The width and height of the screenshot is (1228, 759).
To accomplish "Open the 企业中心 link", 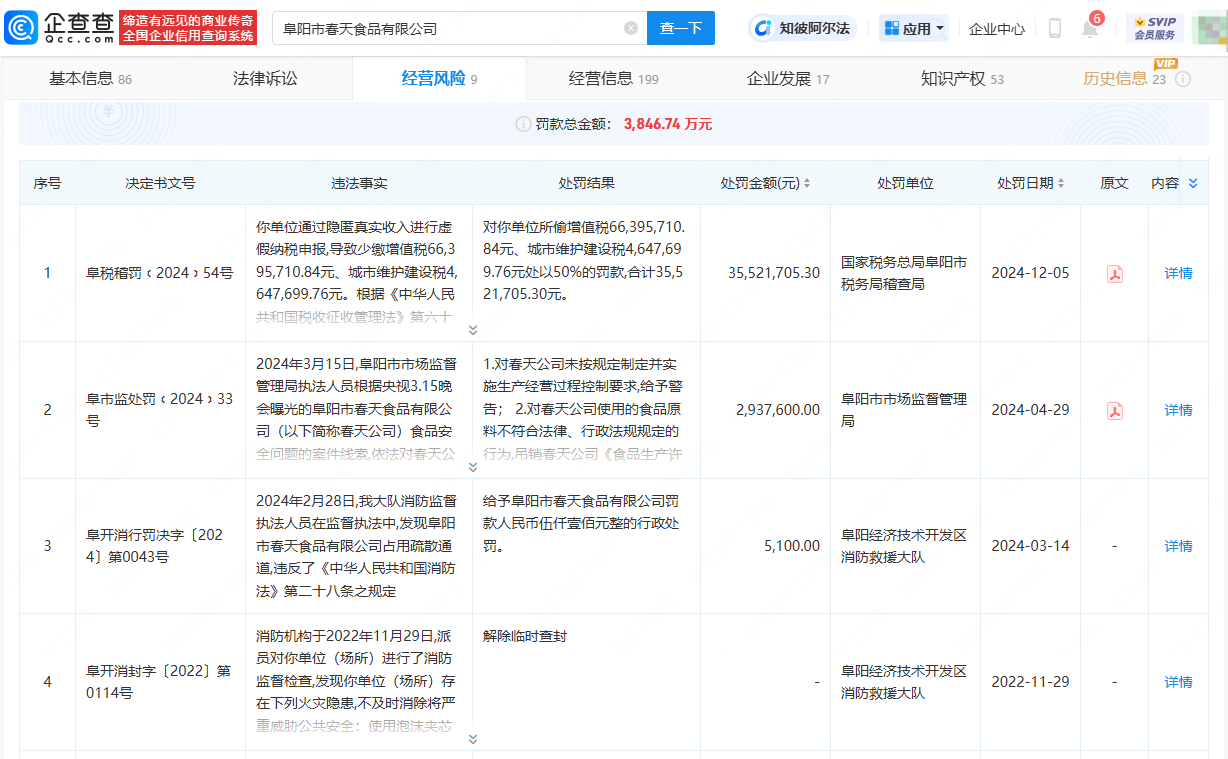I will click(x=997, y=29).
